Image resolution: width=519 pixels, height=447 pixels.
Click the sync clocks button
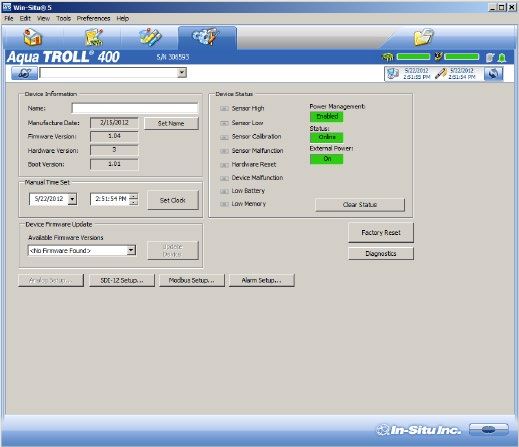493,74
